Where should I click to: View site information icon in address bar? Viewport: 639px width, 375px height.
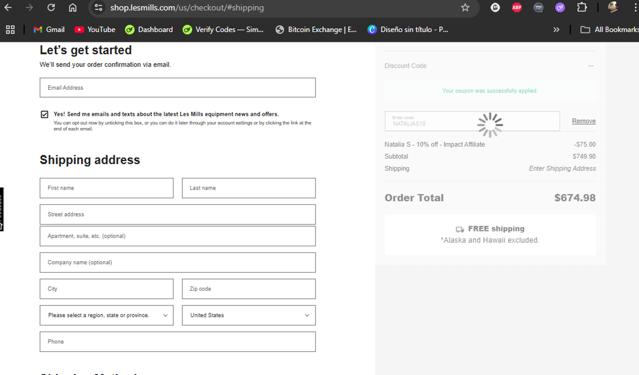[x=98, y=7]
